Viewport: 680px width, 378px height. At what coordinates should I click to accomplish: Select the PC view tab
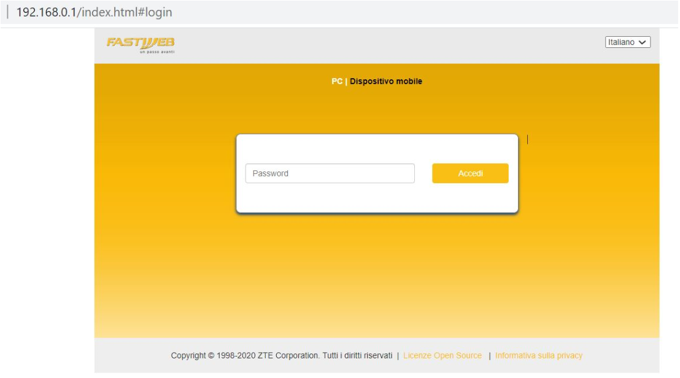pos(337,81)
